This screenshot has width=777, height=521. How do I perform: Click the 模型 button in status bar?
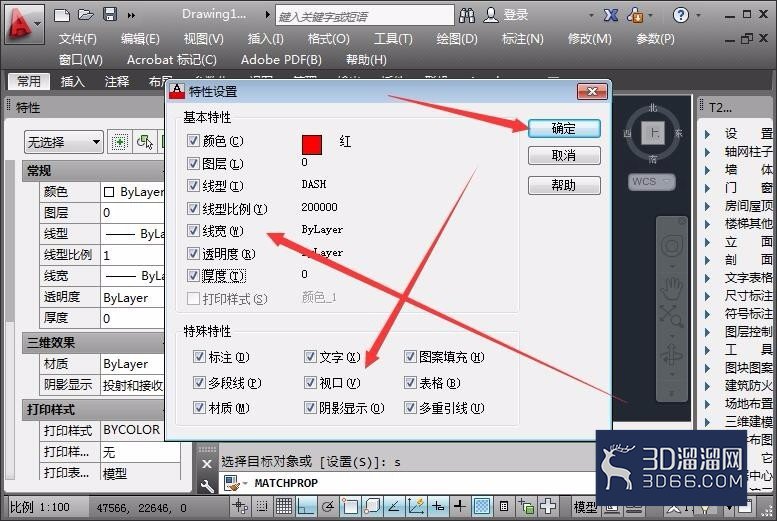585,507
